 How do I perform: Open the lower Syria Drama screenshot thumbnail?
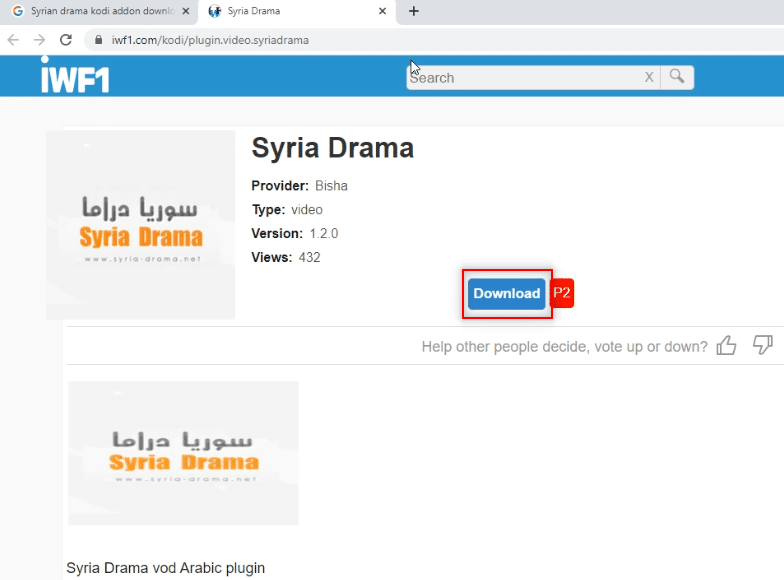(x=183, y=453)
